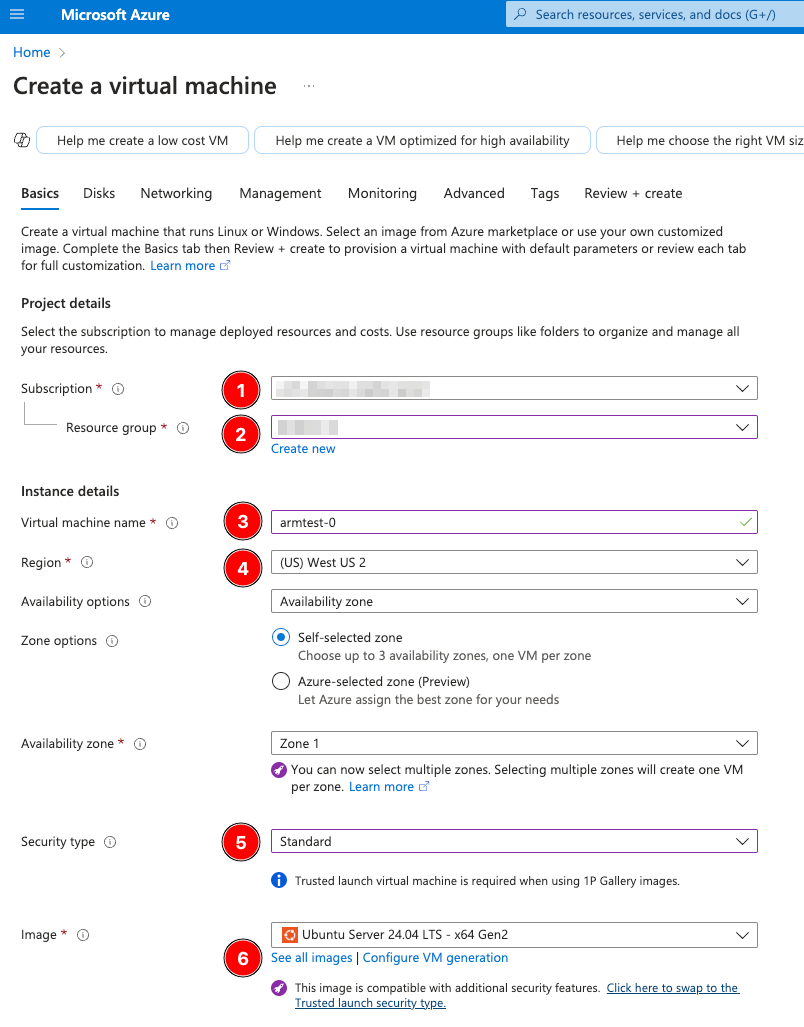Screen dimensions: 804x1027
Task: Click the search magnifier icon
Action: [x=521, y=14]
